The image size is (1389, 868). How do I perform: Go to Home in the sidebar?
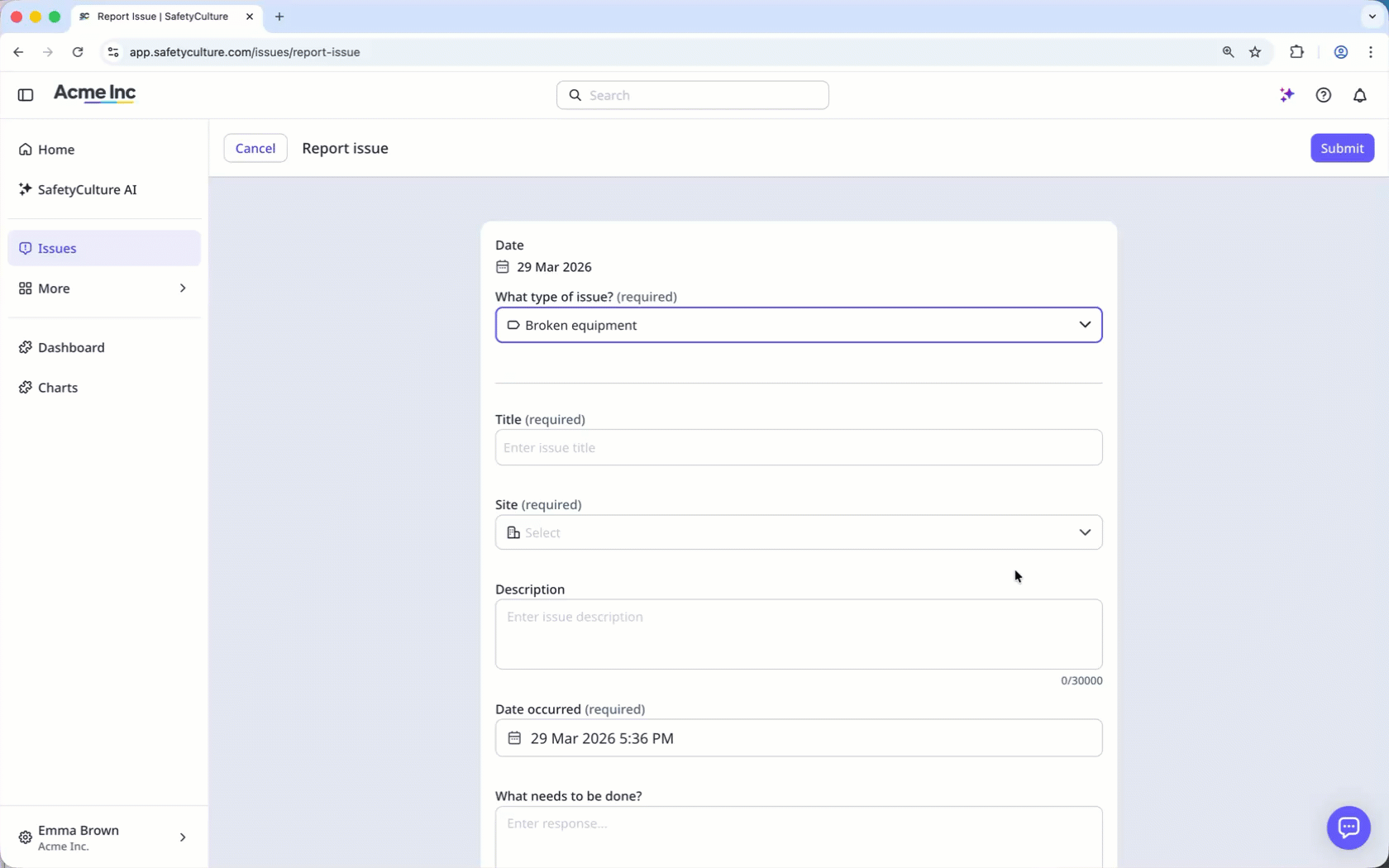pyautogui.click(x=104, y=150)
